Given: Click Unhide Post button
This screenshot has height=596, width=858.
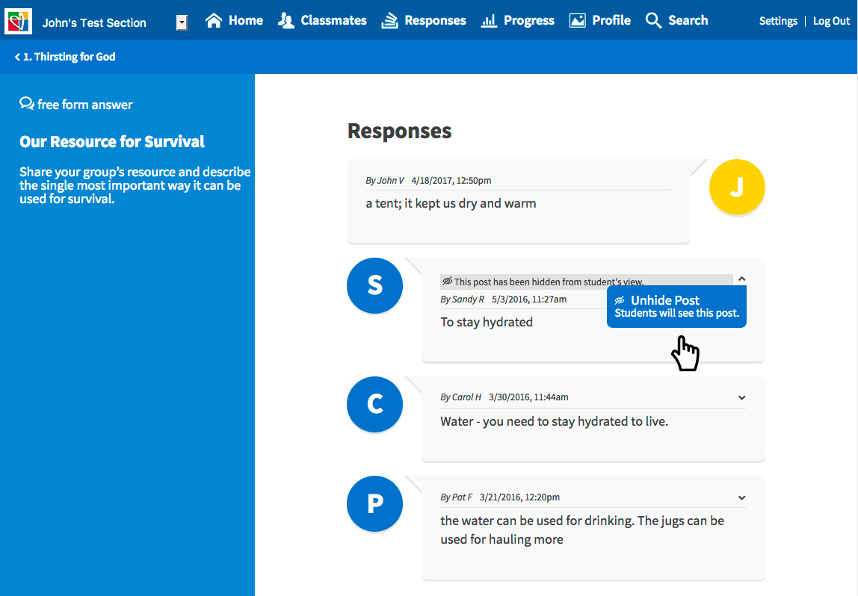Looking at the screenshot, I should pyautogui.click(x=676, y=306).
